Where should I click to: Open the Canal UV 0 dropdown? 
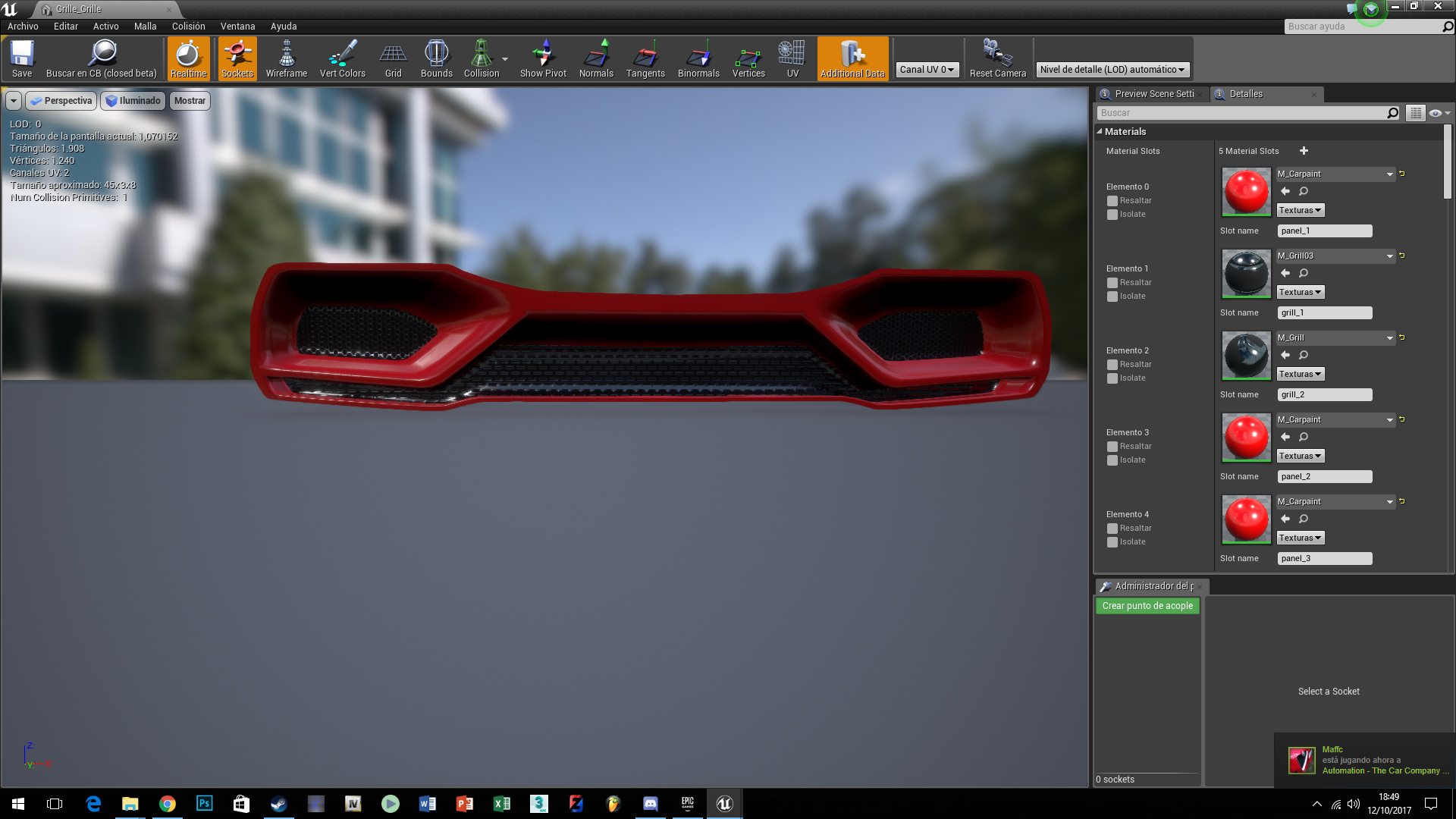[x=927, y=70]
